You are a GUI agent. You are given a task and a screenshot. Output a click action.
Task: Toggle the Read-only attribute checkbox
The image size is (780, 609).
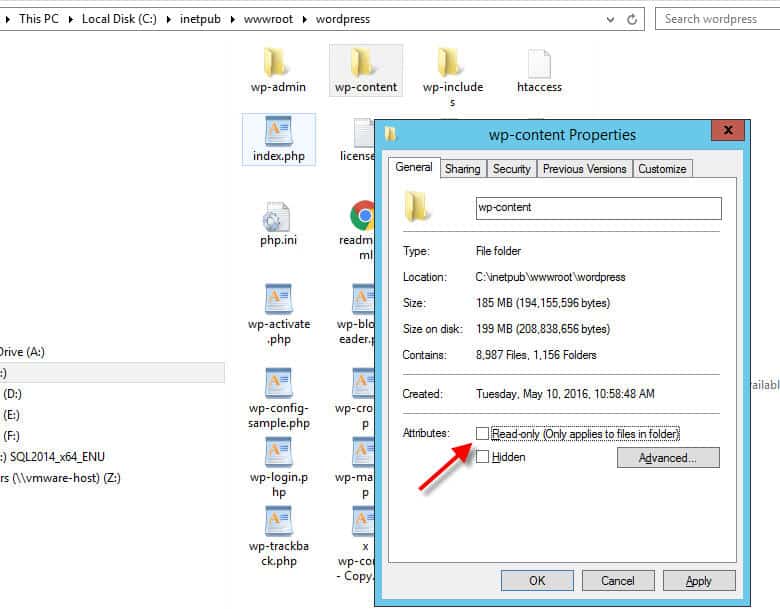point(482,433)
